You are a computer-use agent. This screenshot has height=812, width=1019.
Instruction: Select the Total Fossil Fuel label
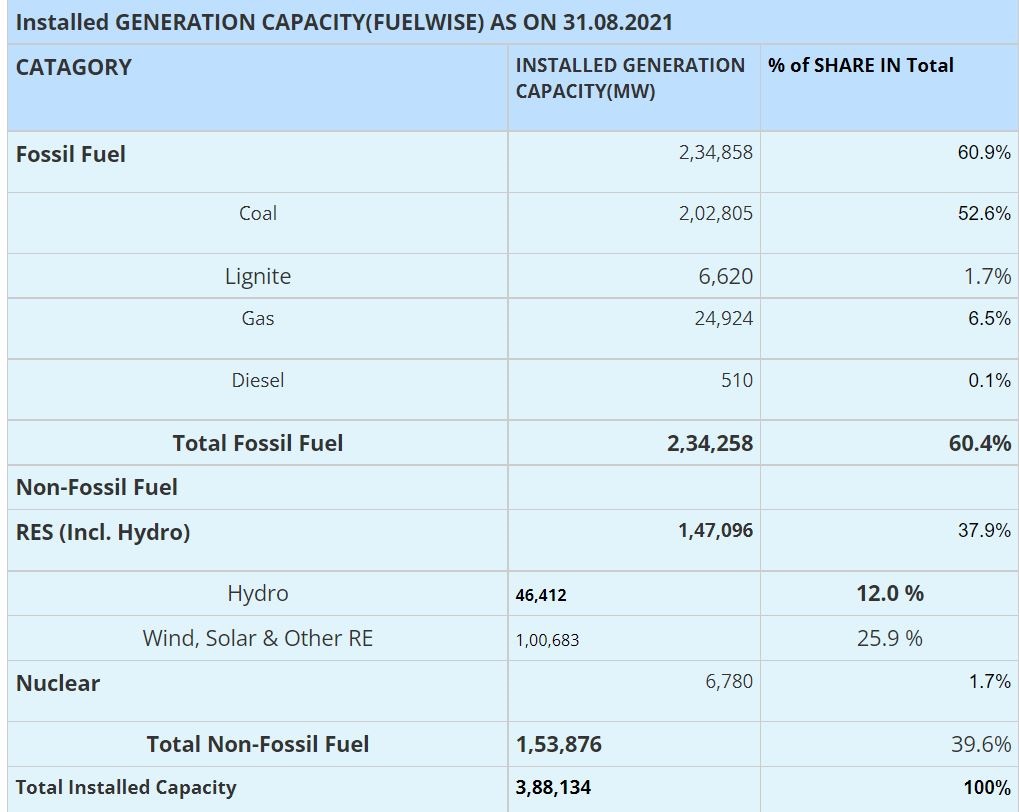[257, 443]
